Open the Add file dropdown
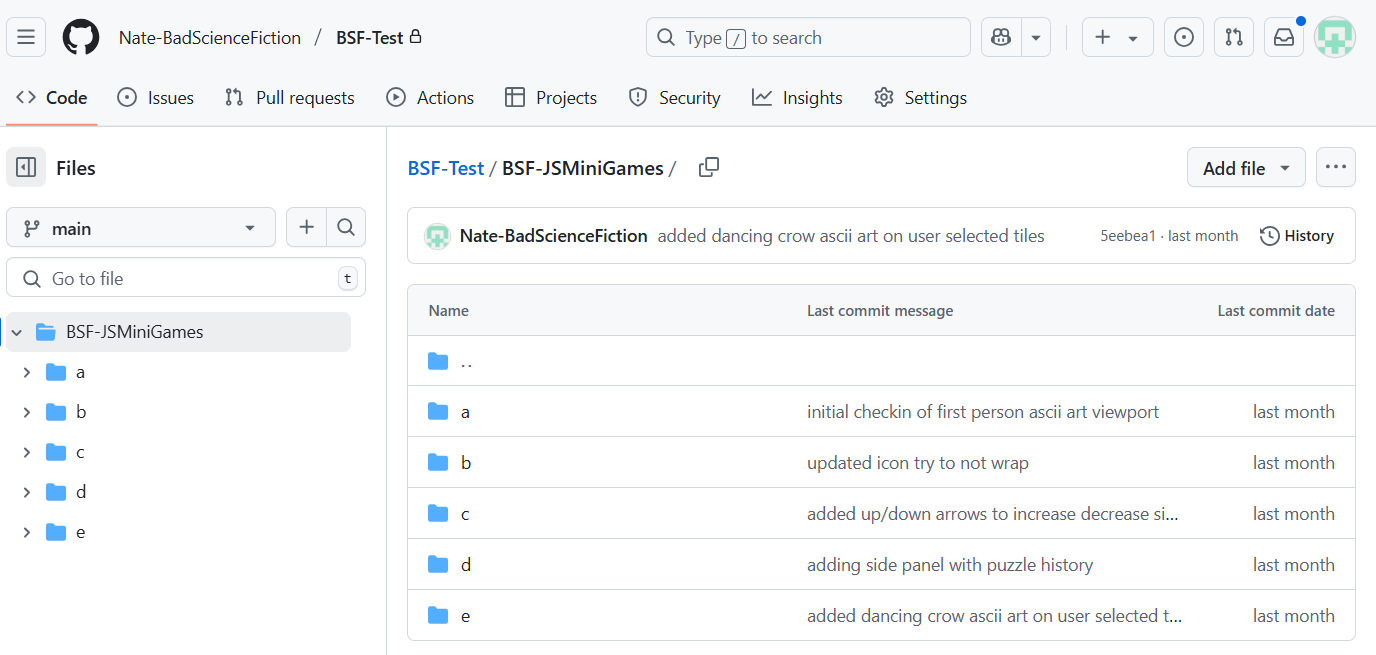Image resolution: width=1376 pixels, height=655 pixels. pyautogui.click(x=1246, y=168)
